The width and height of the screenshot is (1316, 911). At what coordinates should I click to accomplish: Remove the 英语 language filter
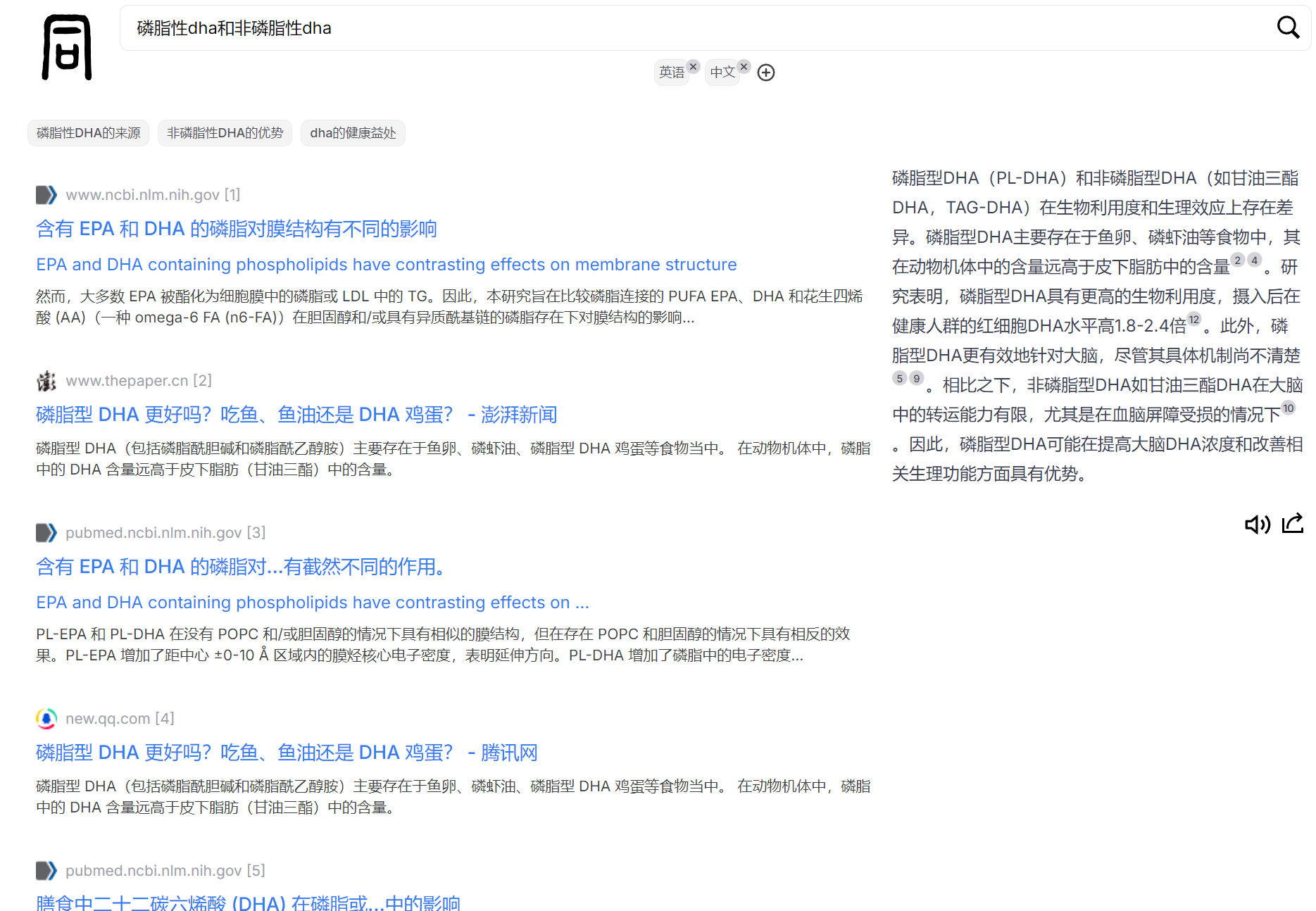(694, 66)
